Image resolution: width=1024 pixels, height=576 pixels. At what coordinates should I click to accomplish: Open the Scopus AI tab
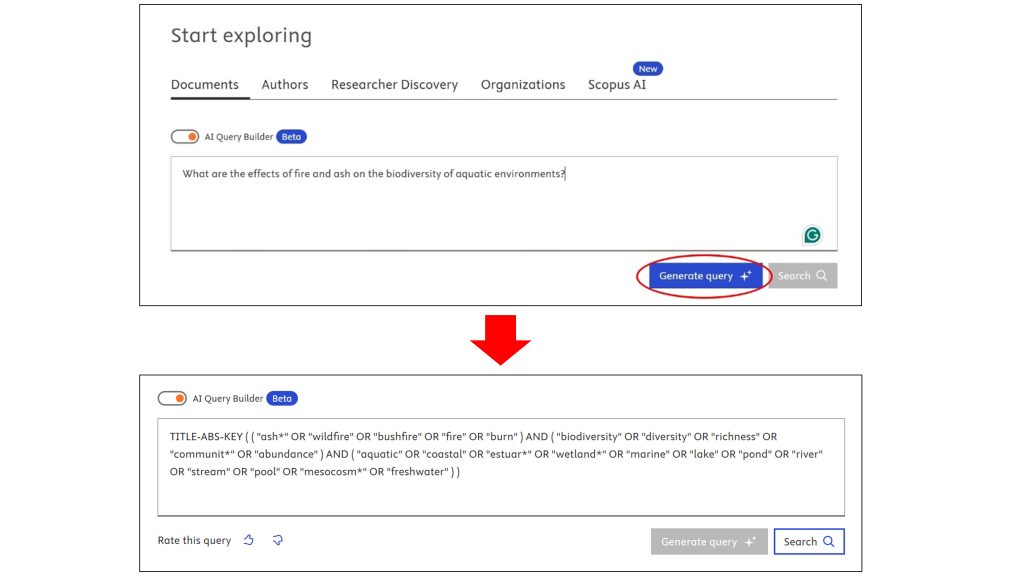616,85
